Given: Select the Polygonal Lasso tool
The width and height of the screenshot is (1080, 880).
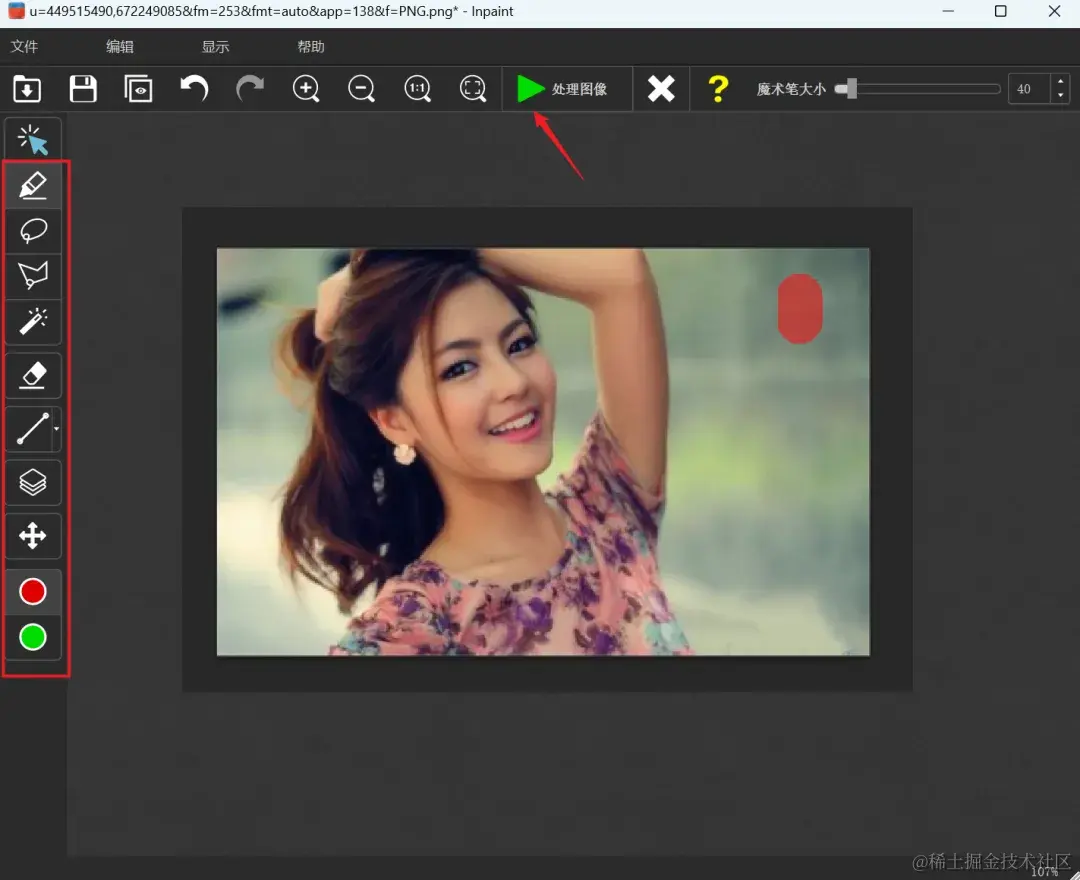Looking at the screenshot, I should pos(33,275).
